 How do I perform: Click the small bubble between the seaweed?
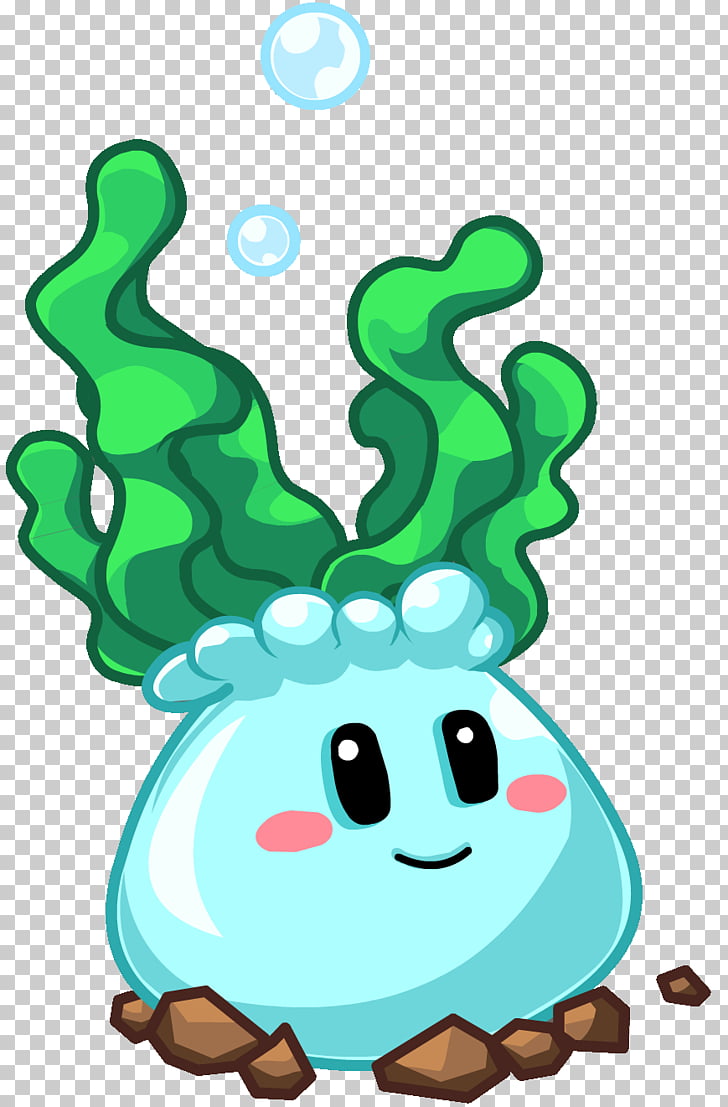(x=263, y=240)
